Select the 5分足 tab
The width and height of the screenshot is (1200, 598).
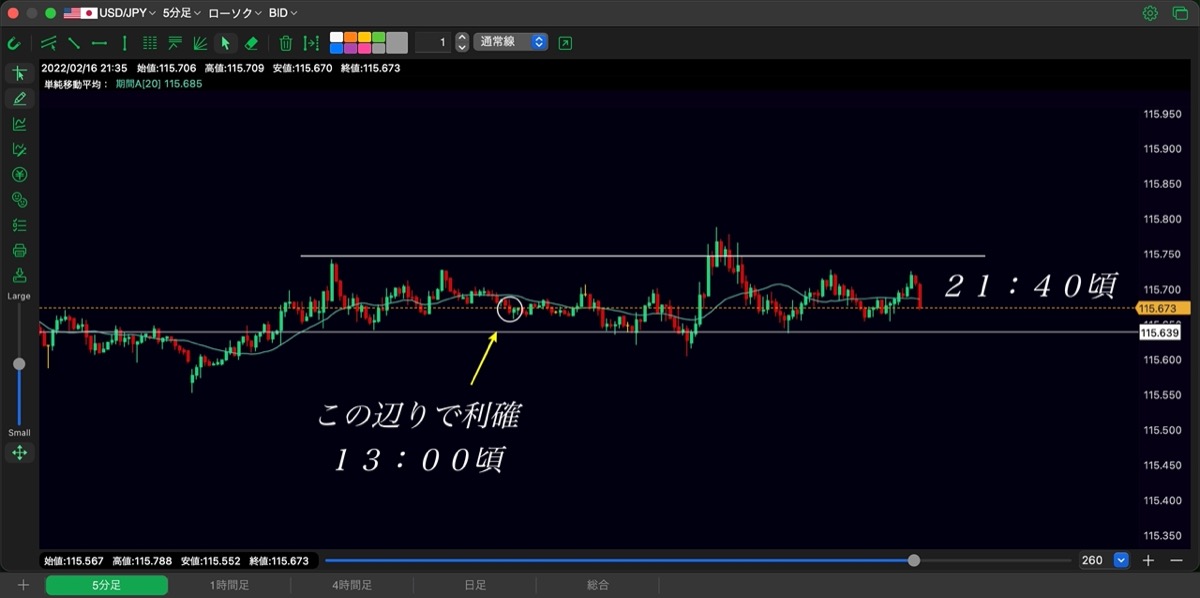click(x=107, y=585)
